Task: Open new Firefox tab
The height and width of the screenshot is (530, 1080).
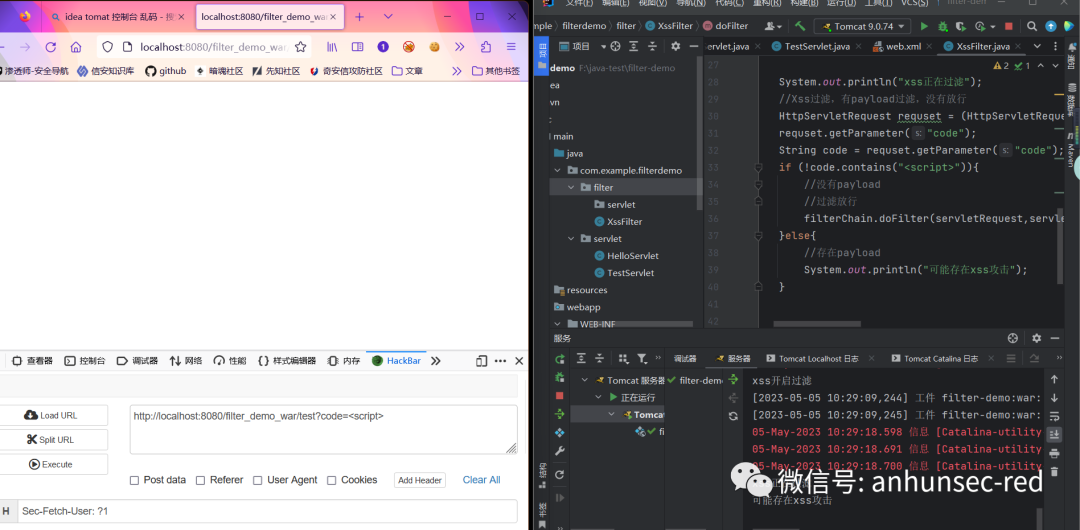Action: 359,17
